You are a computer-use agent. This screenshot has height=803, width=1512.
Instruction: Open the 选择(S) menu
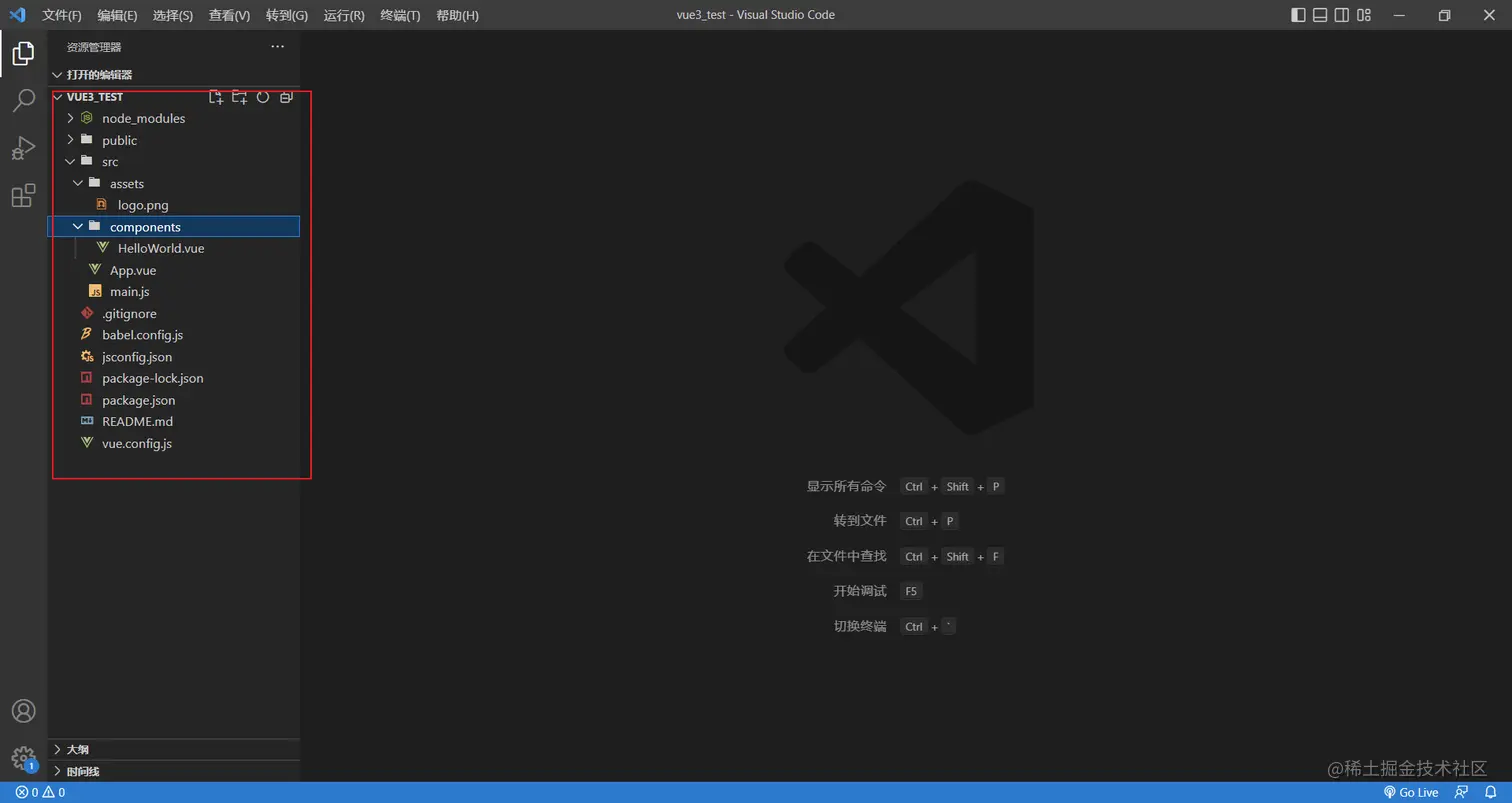[173, 15]
